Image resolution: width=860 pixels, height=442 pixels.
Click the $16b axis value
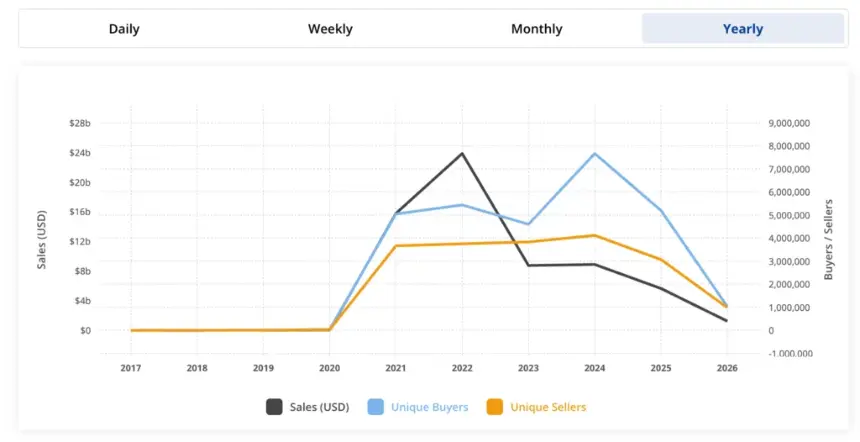[80, 212]
